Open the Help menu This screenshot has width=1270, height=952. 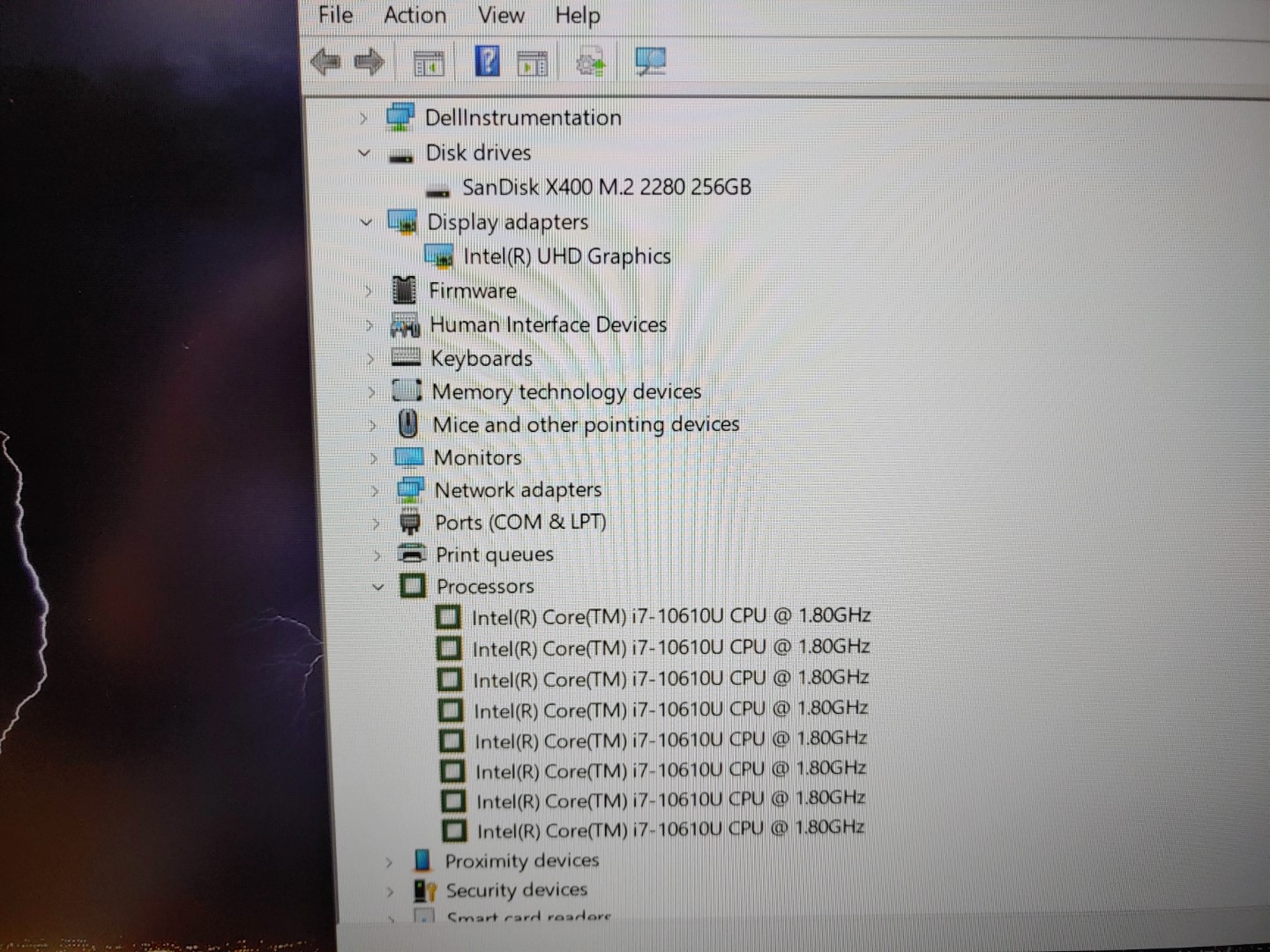point(577,15)
